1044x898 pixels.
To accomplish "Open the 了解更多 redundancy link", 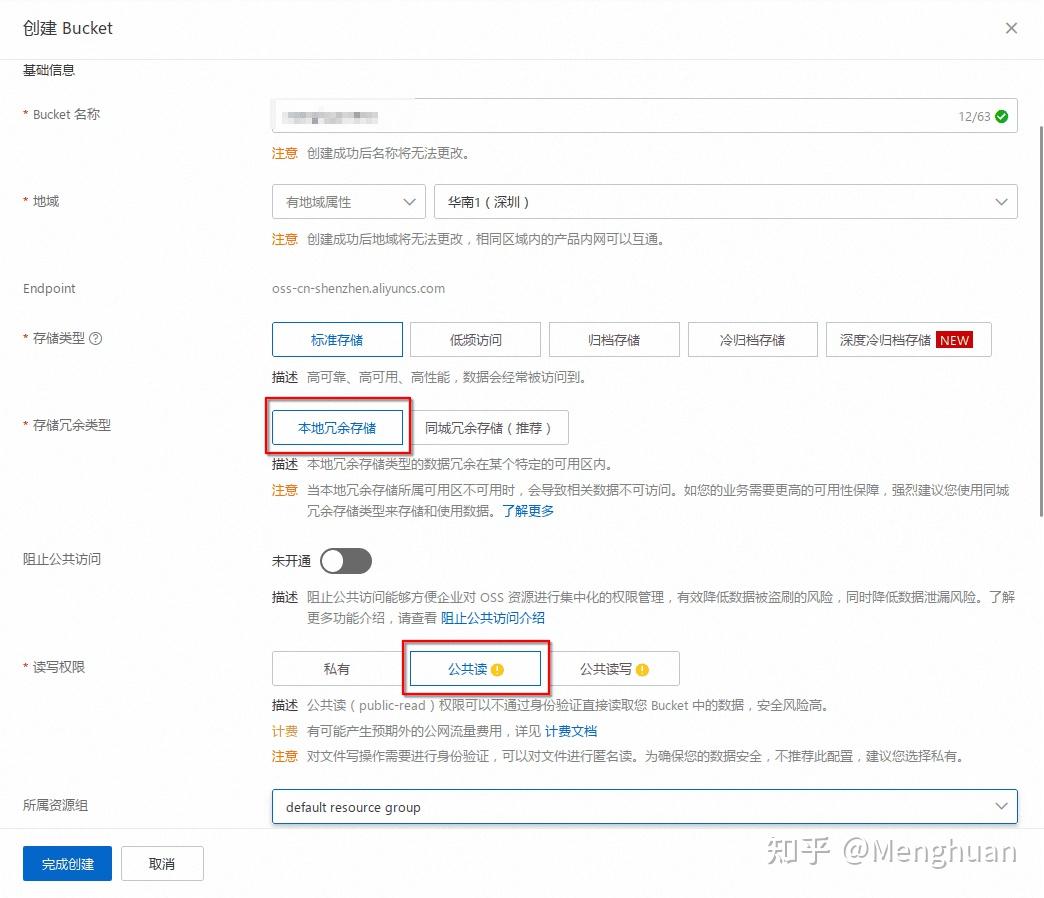I will coord(528,510).
